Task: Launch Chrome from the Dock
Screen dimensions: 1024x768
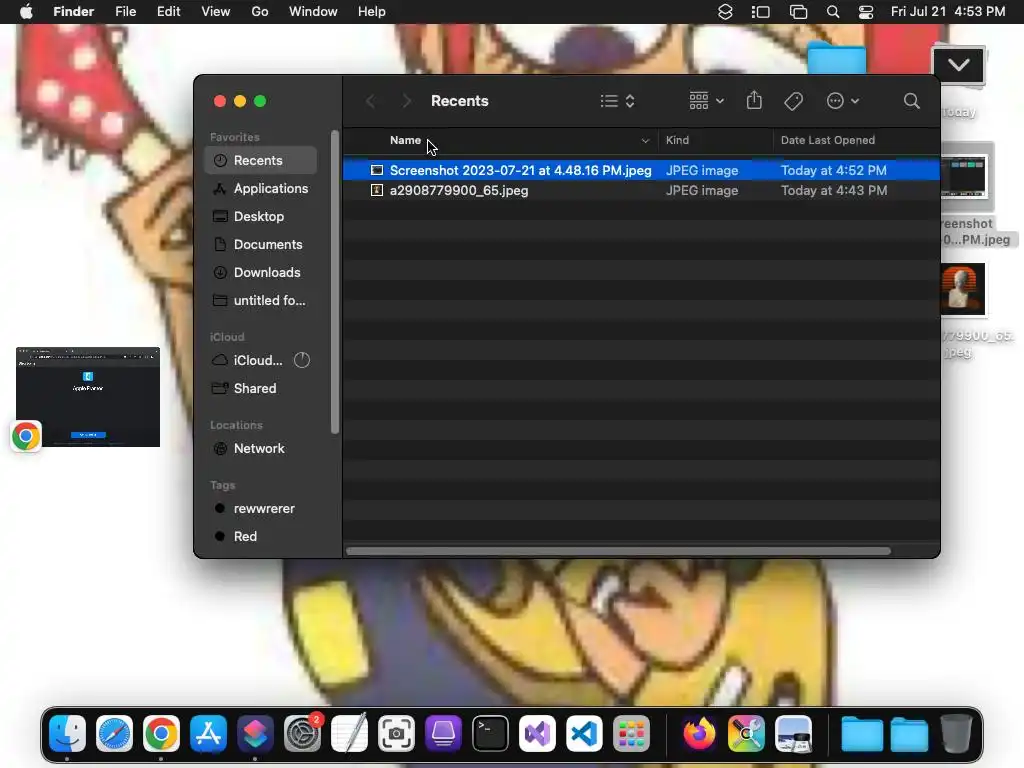Action: pyautogui.click(x=161, y=733)
